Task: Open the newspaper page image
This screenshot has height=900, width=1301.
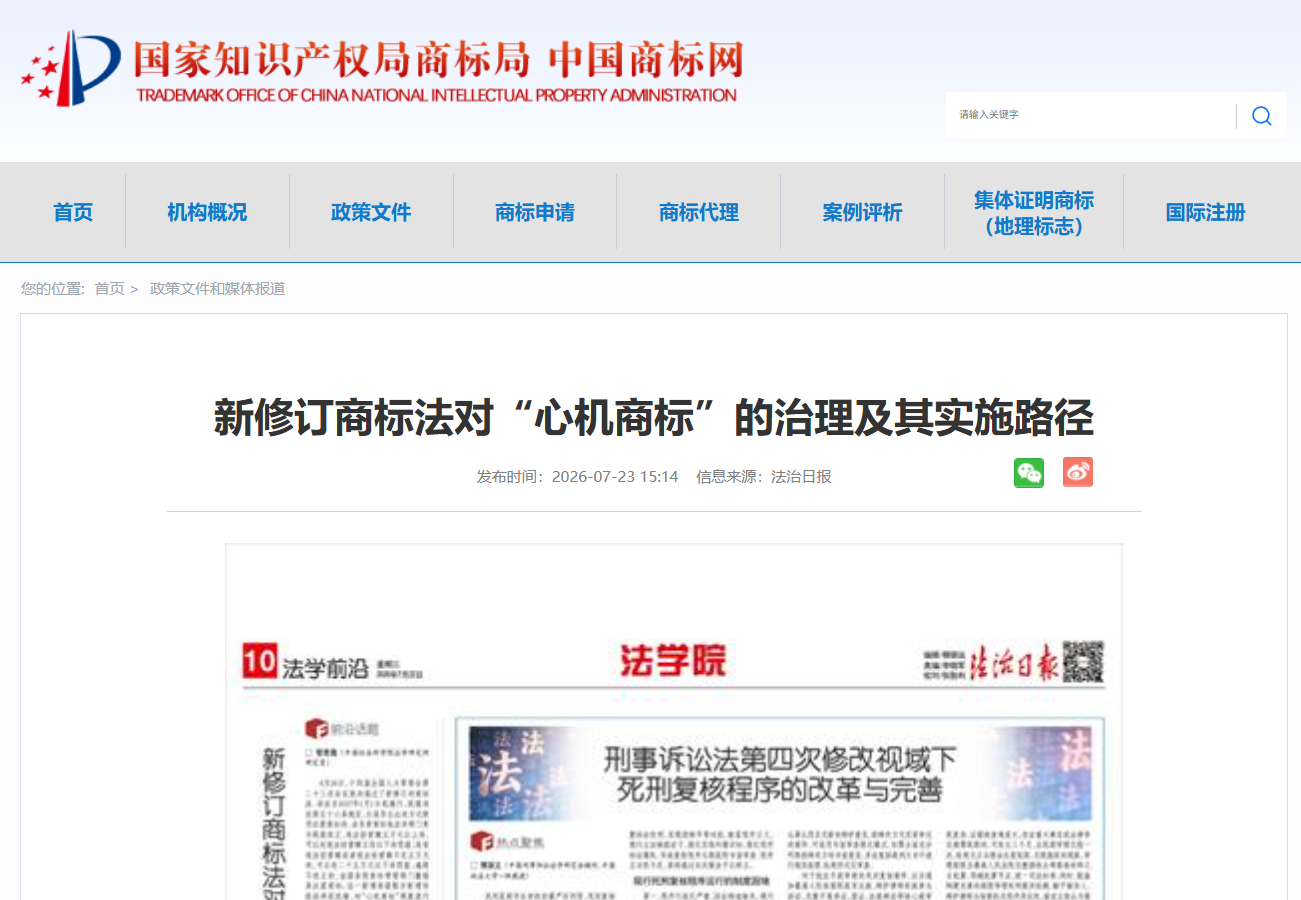Action: pos(673,722)
